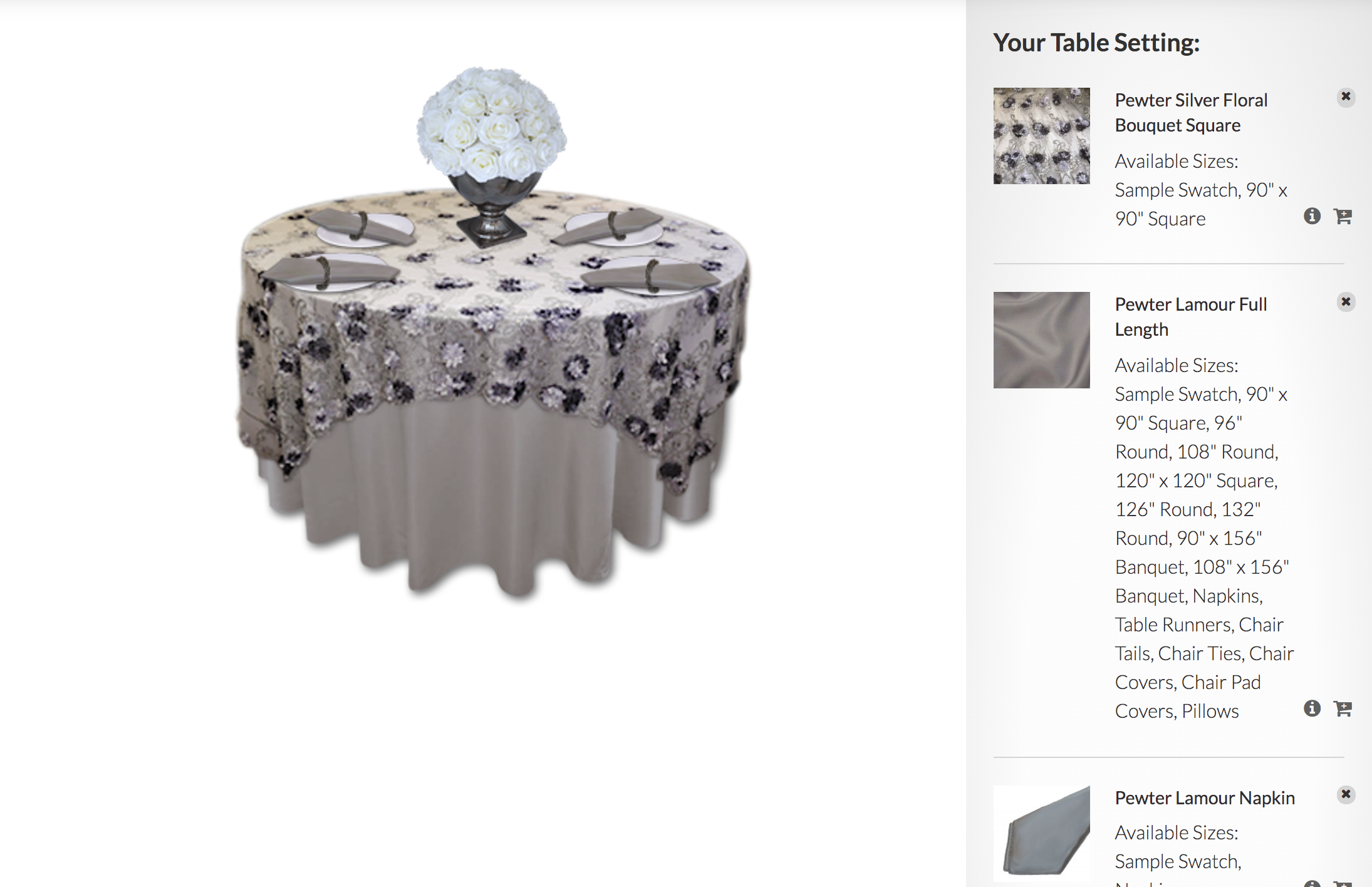Click the folded napkin thumbnail
This screenshot has height=887, width=1372.
tap(1041, 833)
